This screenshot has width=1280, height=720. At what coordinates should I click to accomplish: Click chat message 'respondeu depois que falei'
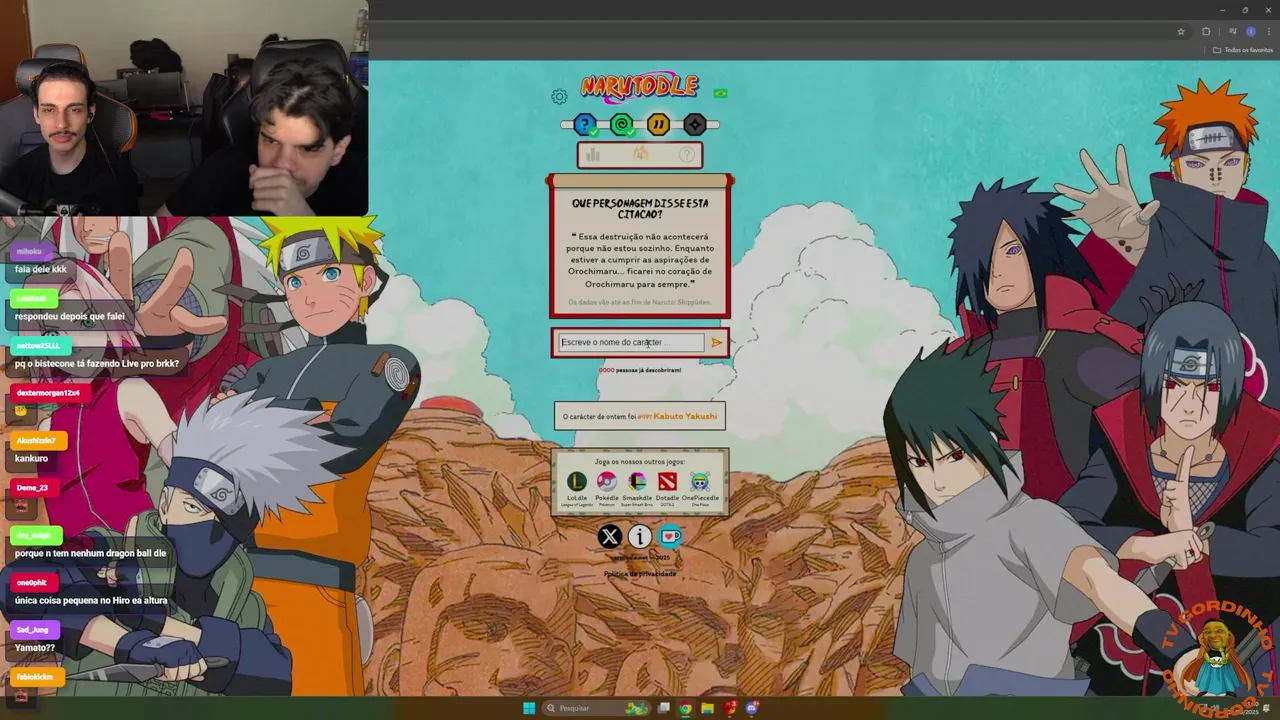pyautogui.click(x=70, y=317)
